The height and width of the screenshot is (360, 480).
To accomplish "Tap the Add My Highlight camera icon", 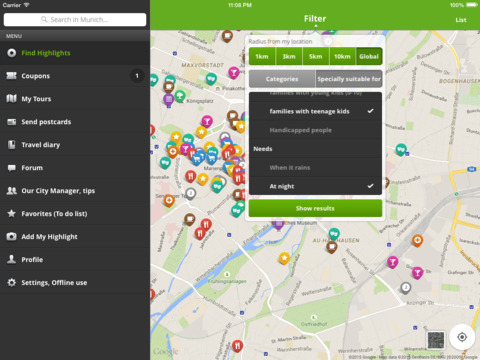I will [x=11, y=236].
